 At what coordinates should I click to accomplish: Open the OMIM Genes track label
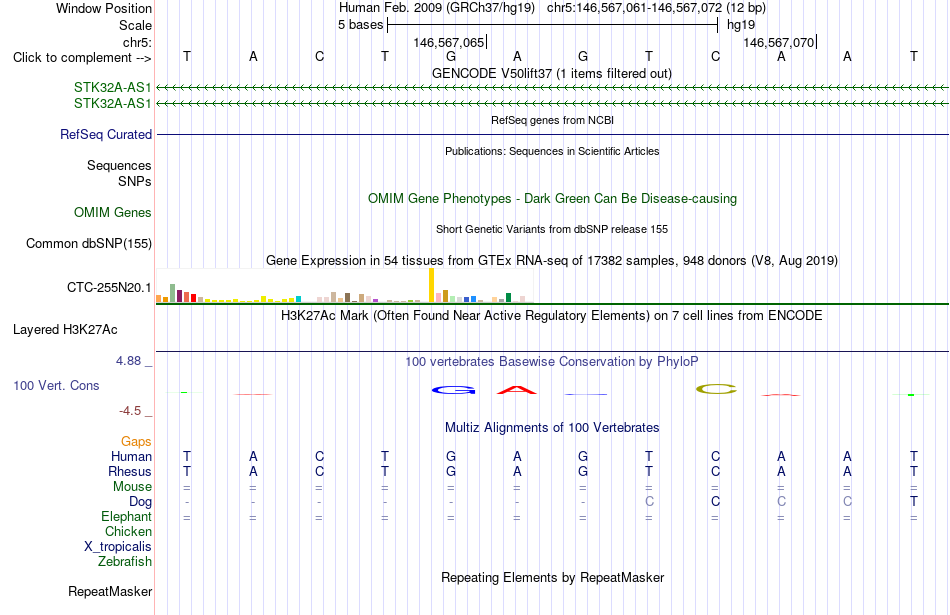(113, 213)
